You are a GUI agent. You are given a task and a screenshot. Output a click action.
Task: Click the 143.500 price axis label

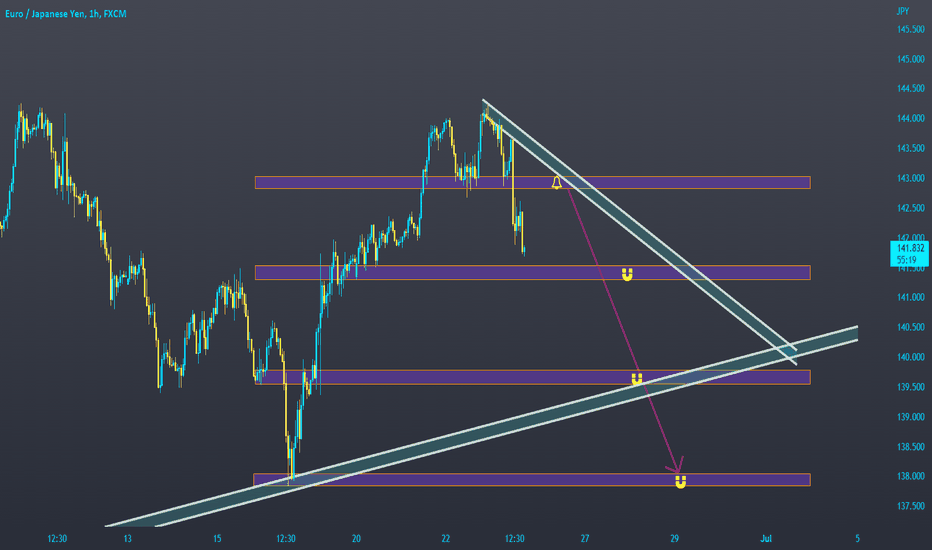pyautogui.click(x=911, y=148)
